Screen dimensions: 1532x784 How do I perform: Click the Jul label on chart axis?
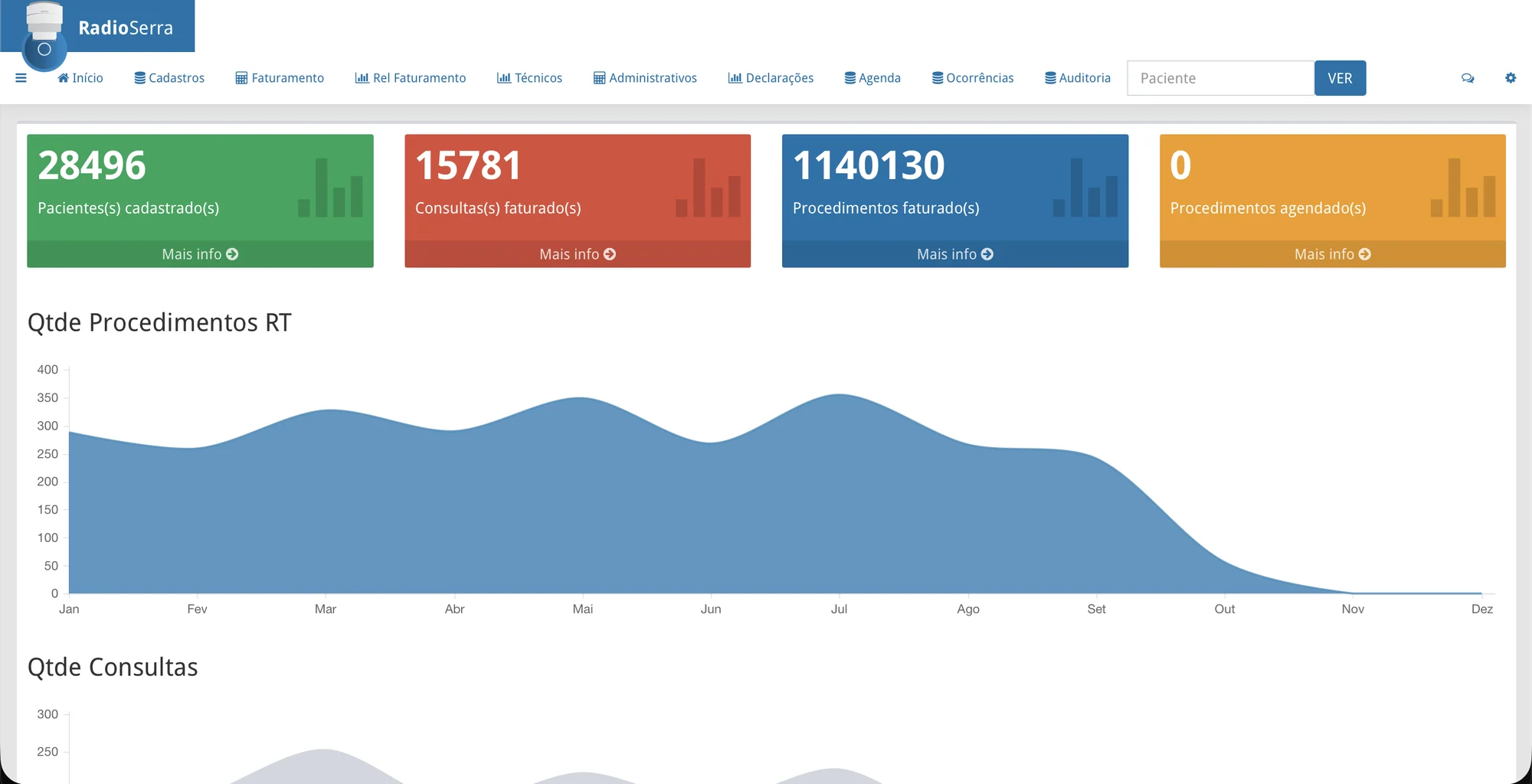(839, 609)
